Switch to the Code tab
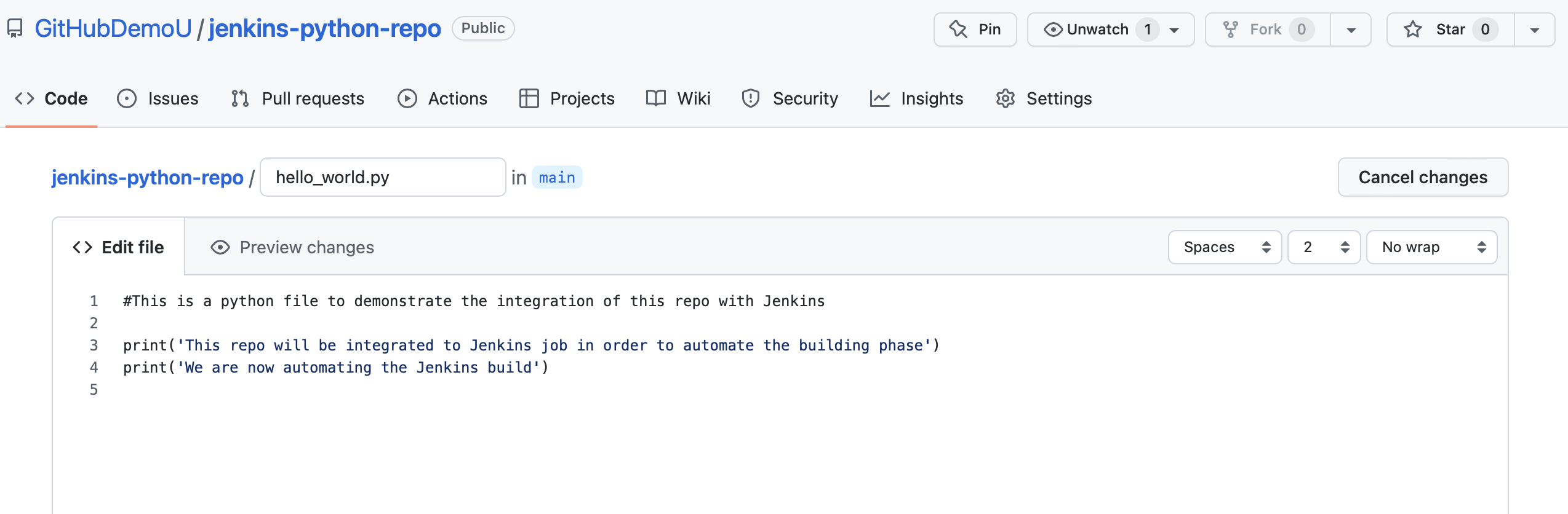This screenshot has width=1568, height=514. pos(52,98)
